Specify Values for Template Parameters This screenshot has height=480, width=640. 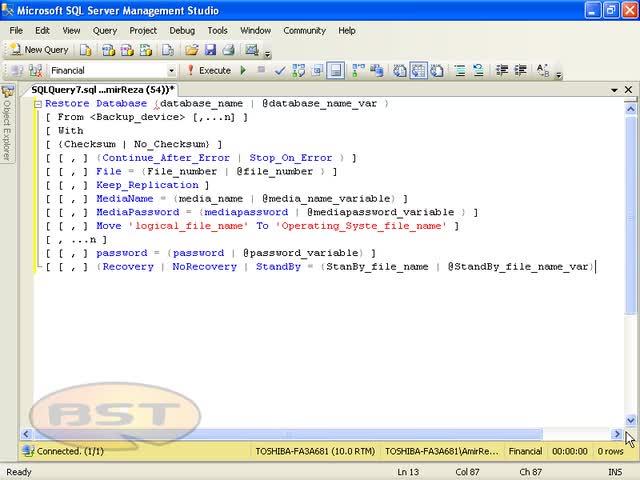point(543,71)
